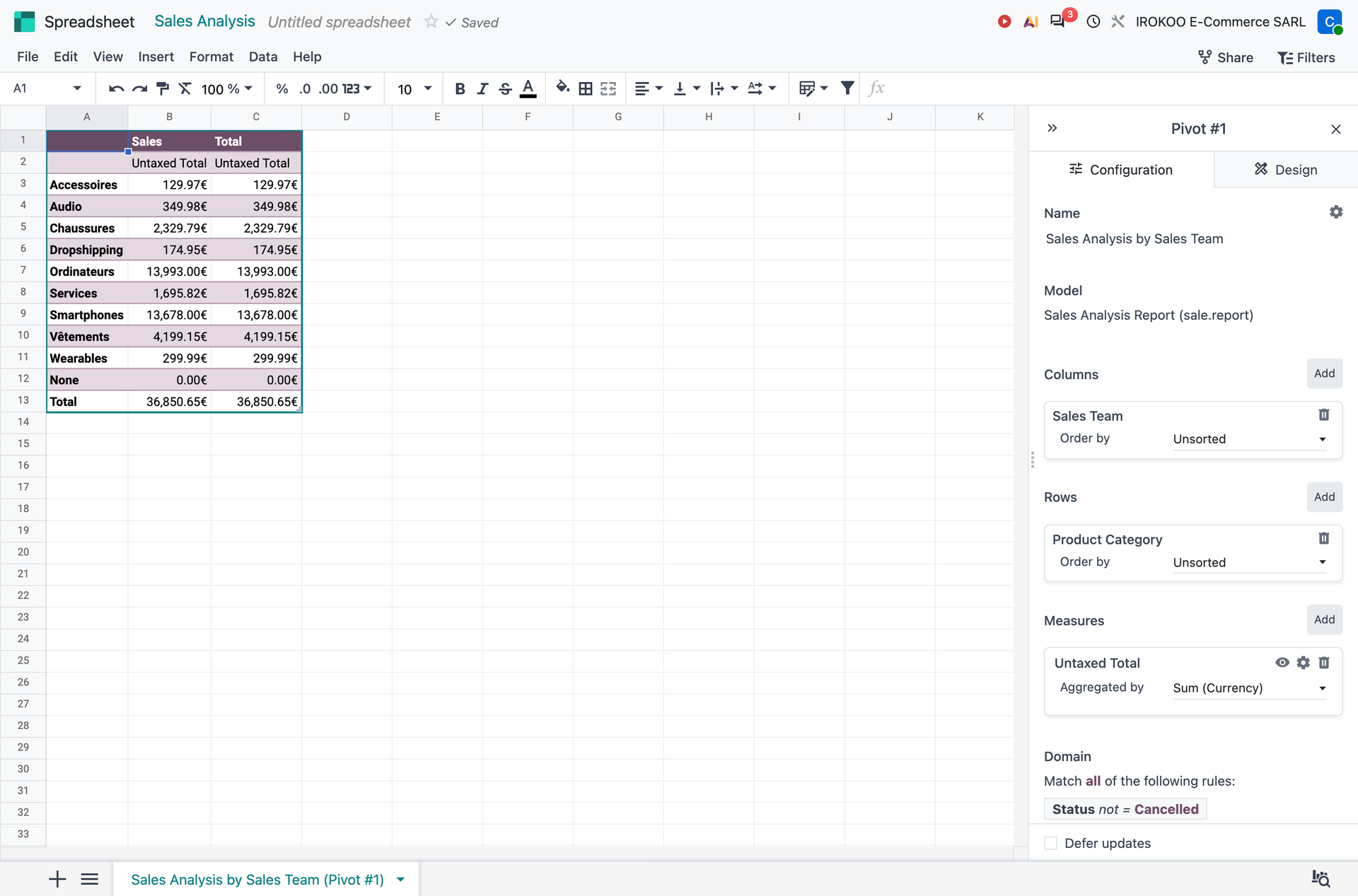Viewport: 1358px width, 896px height.
Task: Toggle Untaxed Total measure visibility eye
Action: coord(1282,663)
